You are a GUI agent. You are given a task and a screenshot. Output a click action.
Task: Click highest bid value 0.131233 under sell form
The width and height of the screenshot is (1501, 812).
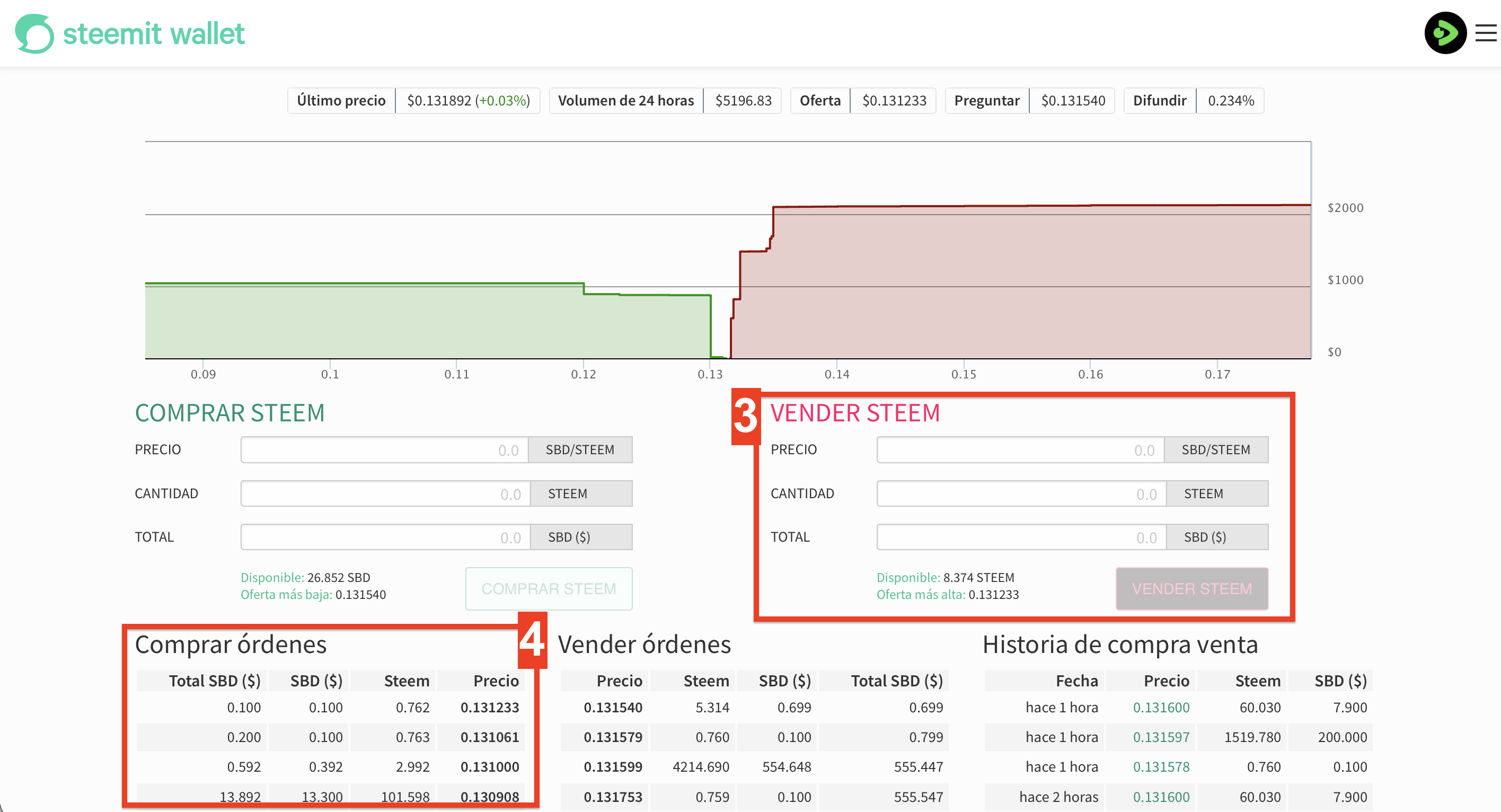993,595
